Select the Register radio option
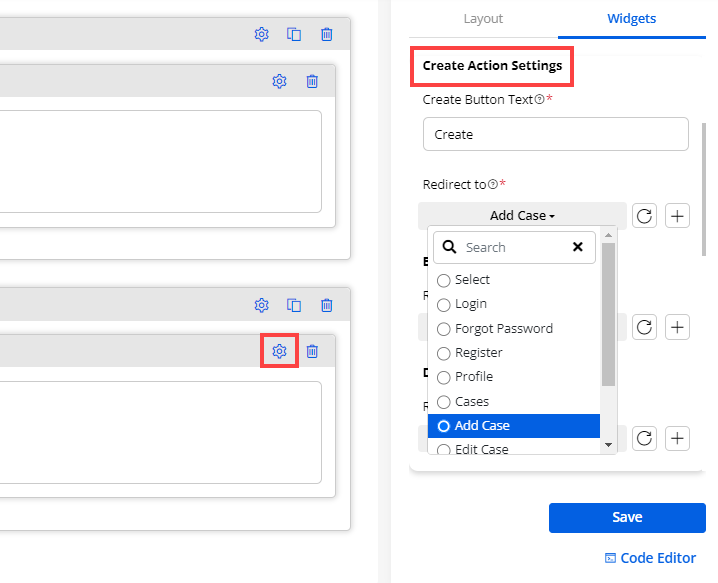718x583 pixels. pyautogui.click(x=444, y=353)
